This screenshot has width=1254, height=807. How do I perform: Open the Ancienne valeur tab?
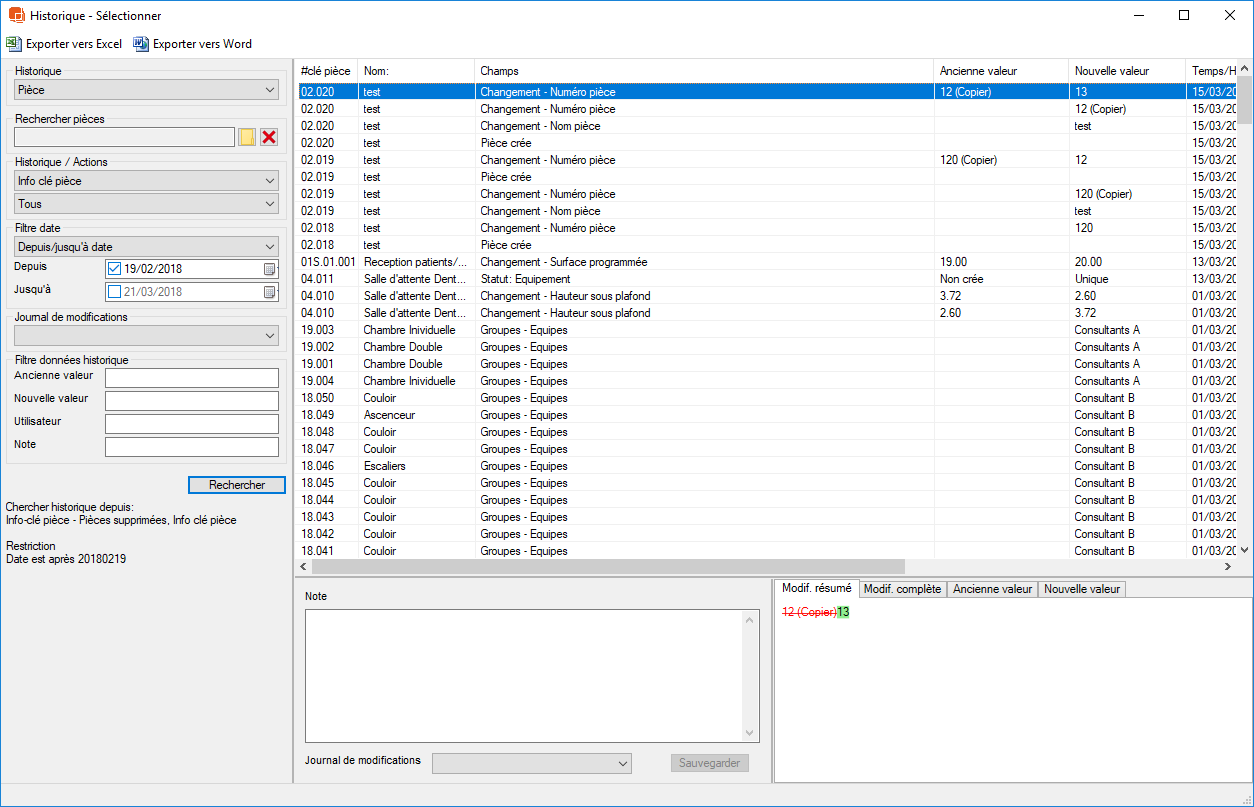pos(992,589)
